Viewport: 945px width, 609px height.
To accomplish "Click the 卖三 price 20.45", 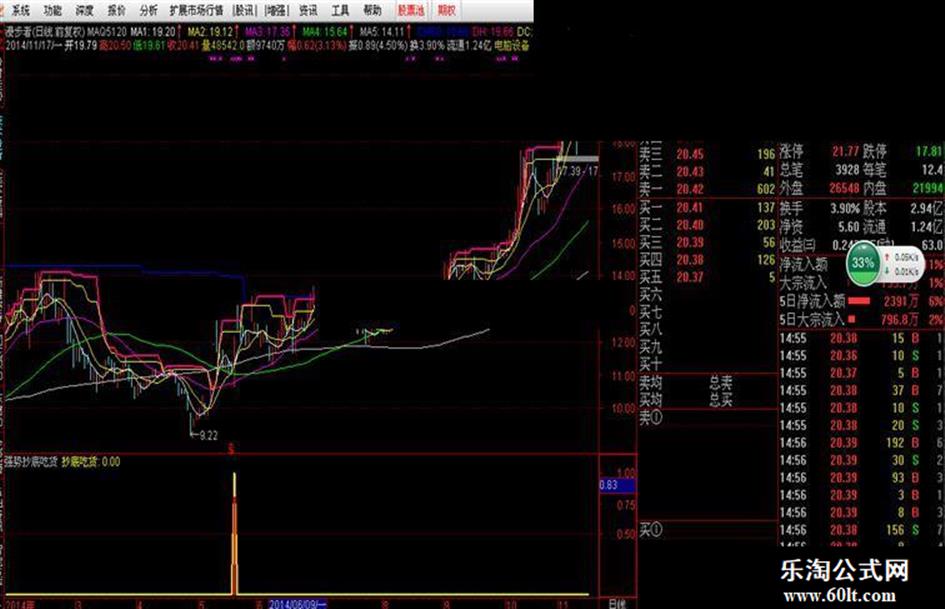I will 689,154.
